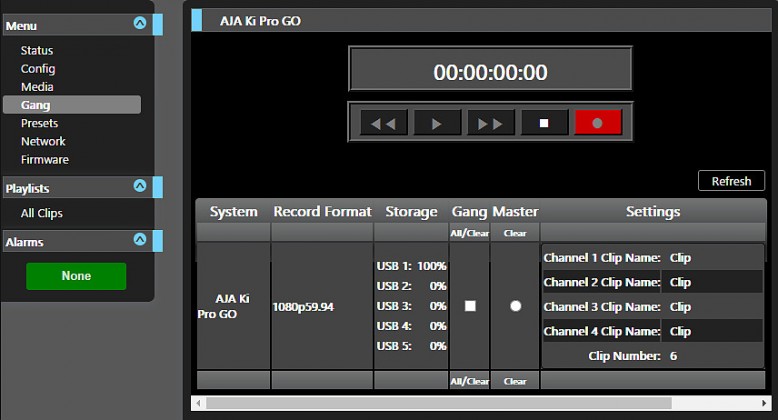
Task: Edit the Clip Number value 6
Action: [x=673, y=356]
